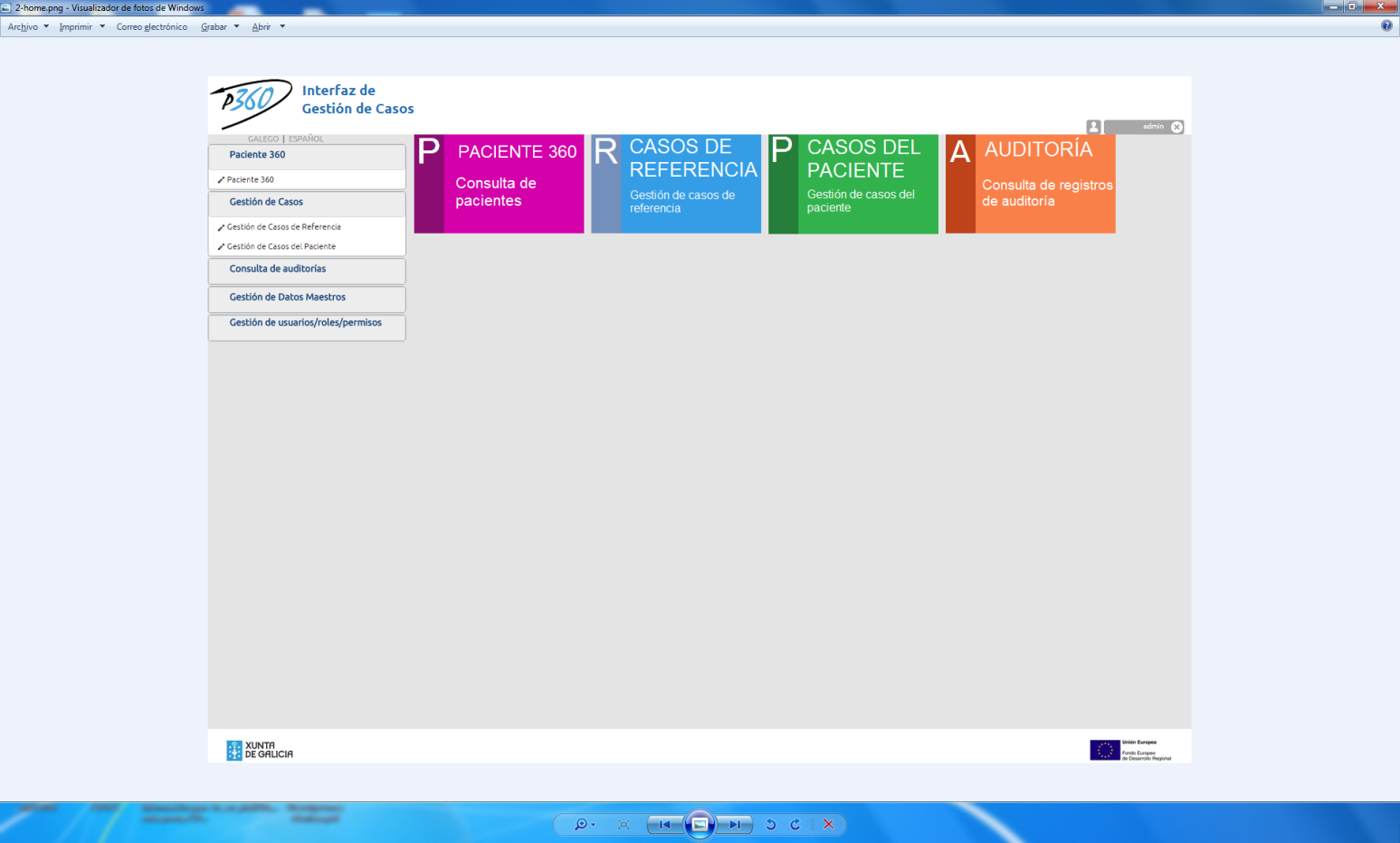
Task: Expand the Grabar dropdown
Action: coord(219,27)
